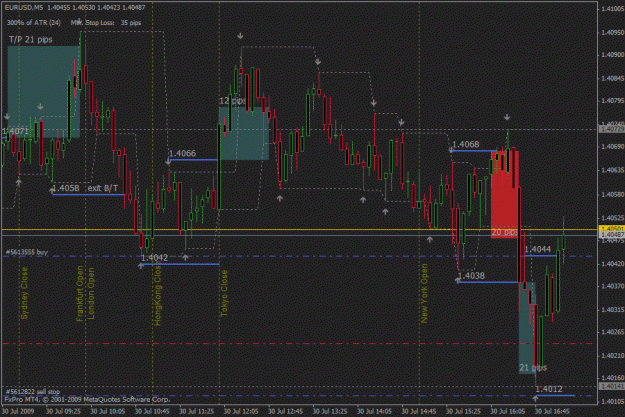Click the '1.4066' price label
Image resolution: width=625 pixels, height=417 pixels.
tap(183, 153)
